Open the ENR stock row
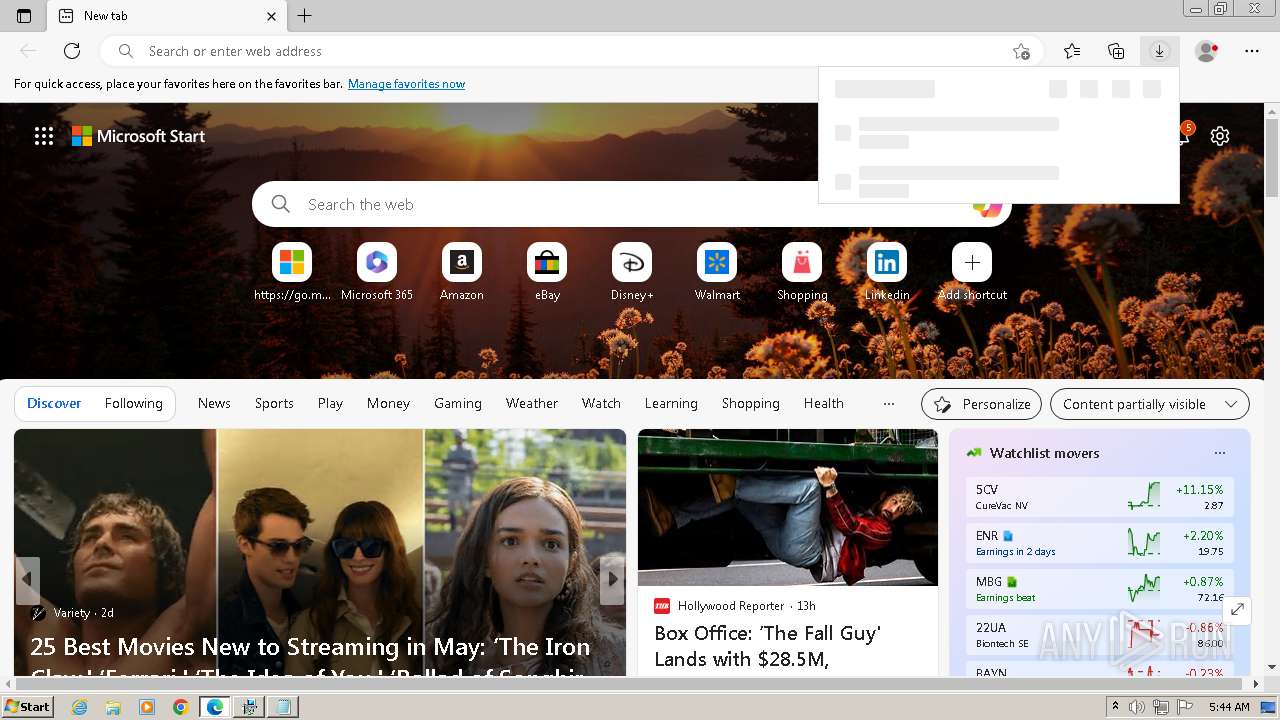 [x=1100, y=543]
